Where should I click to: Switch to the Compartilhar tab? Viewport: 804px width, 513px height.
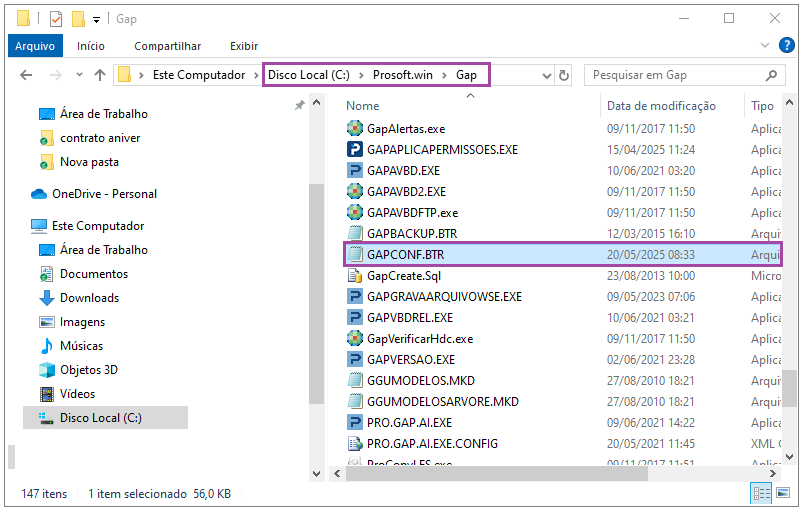[x=167, y=46]
